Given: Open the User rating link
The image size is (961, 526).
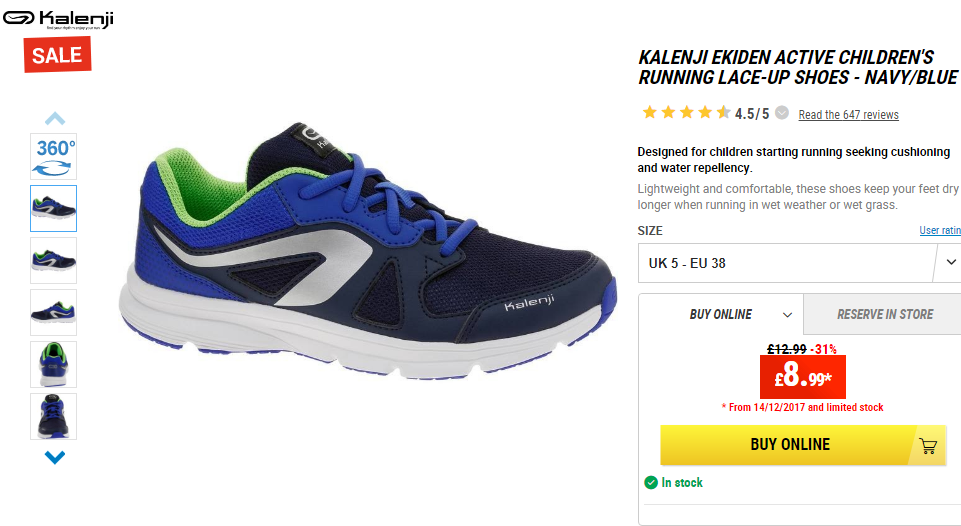Looking at the screenshot, I should tap(940, 230).
